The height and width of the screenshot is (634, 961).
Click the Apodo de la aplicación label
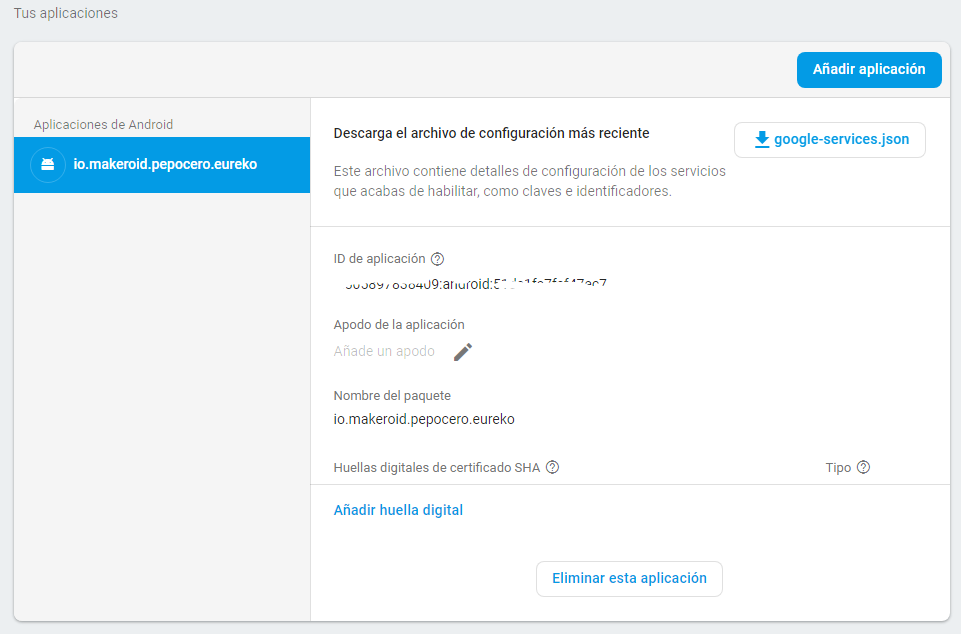[x=399, y=325]
